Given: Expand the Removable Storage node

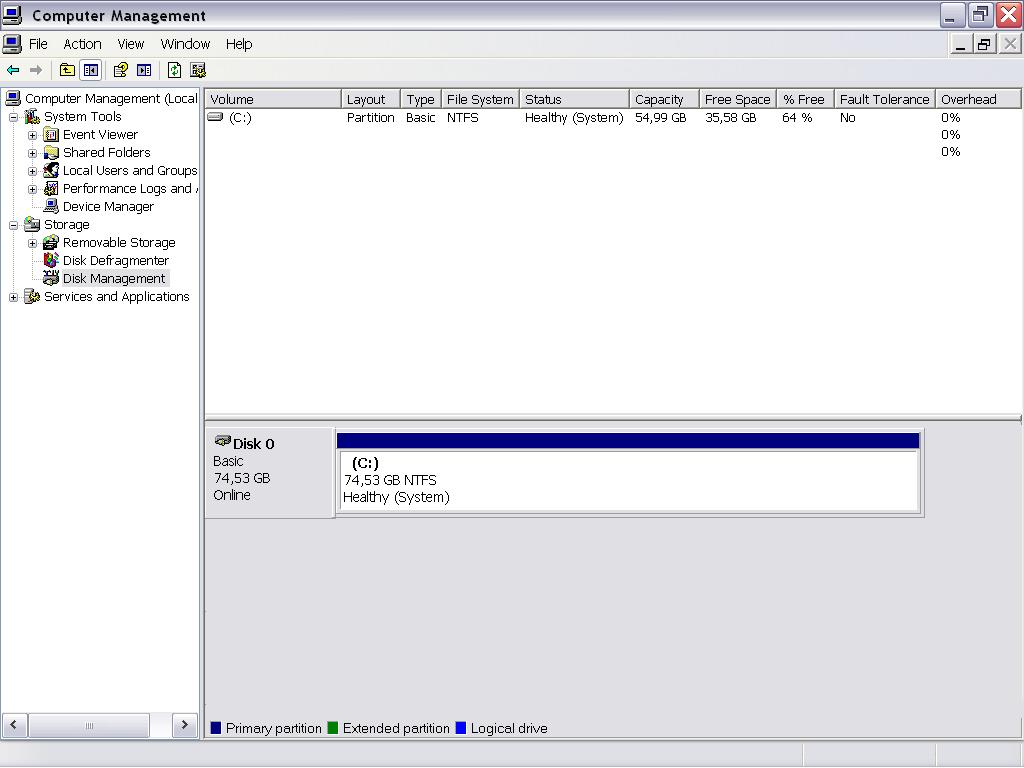Looking at the screenshot, I should 32,243.
